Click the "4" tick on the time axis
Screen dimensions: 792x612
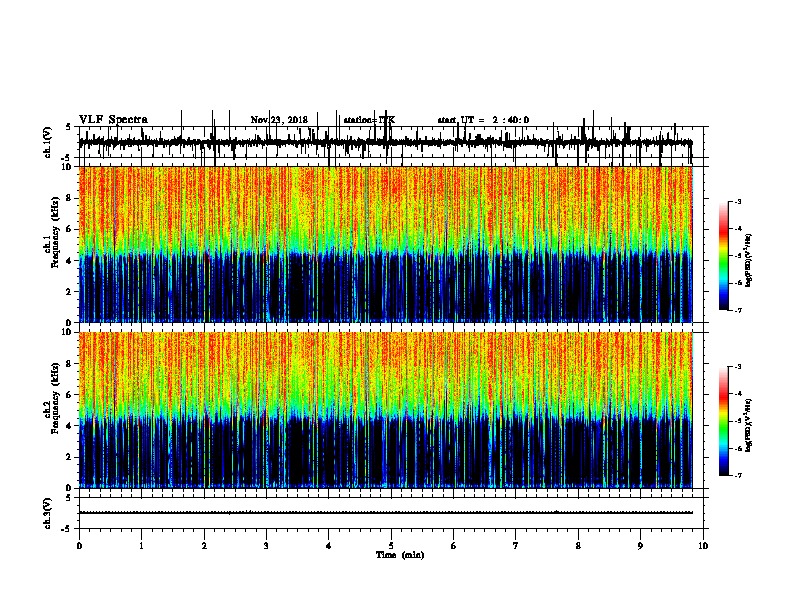[x=329, y=546]
